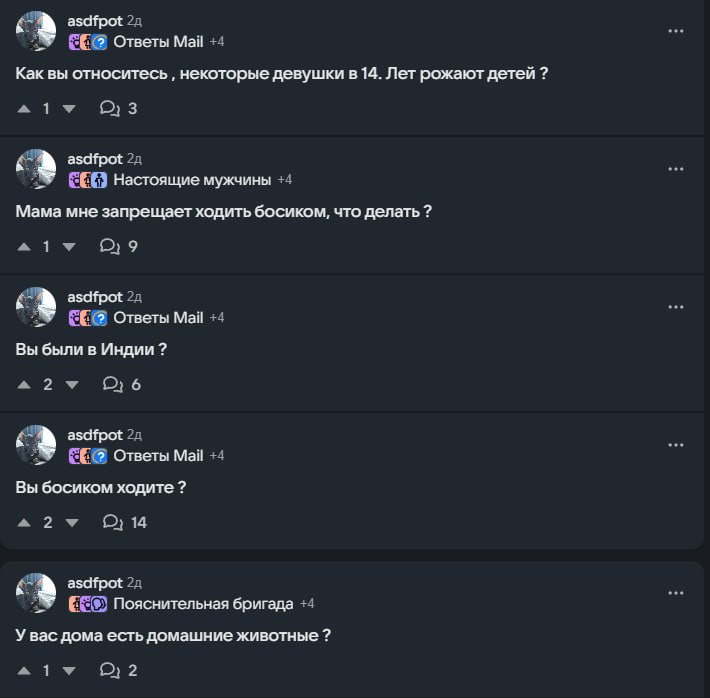Upvote the domestic animals question
Viewport: 710px width, 698px height.
(x=24, y=670)
